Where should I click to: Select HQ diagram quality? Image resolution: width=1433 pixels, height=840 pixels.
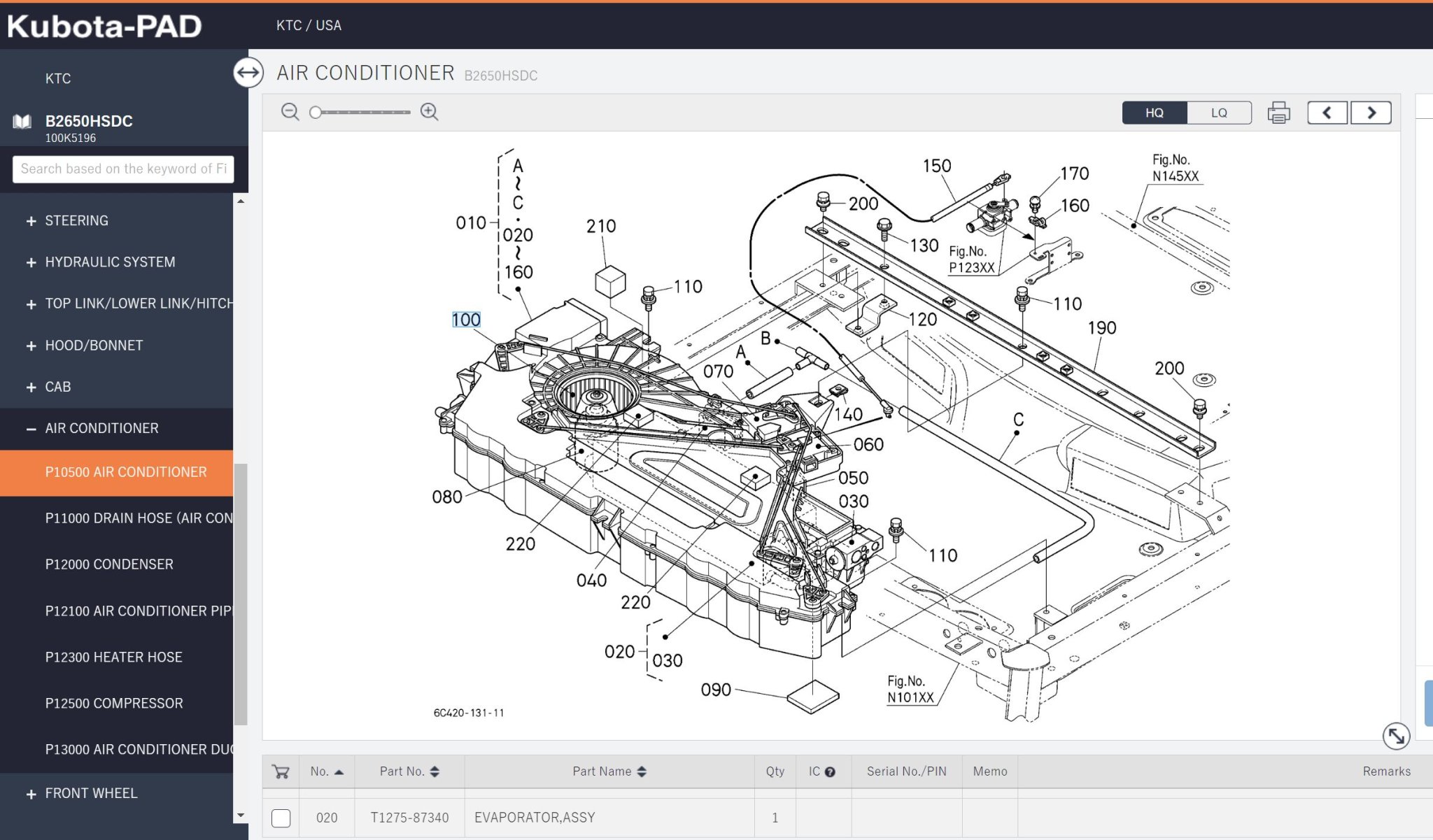(1155, 113)
